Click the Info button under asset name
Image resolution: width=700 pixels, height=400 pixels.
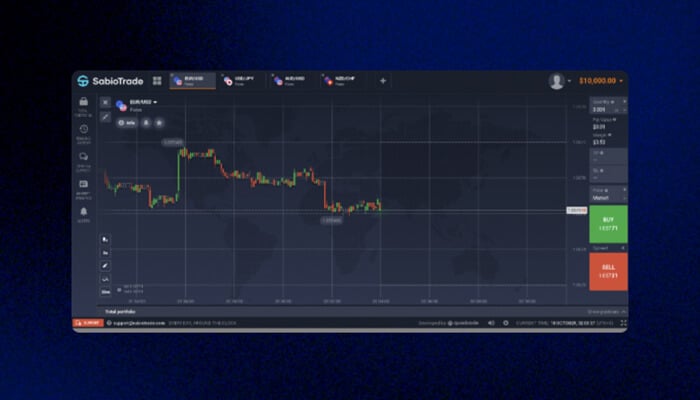[127, 123]
